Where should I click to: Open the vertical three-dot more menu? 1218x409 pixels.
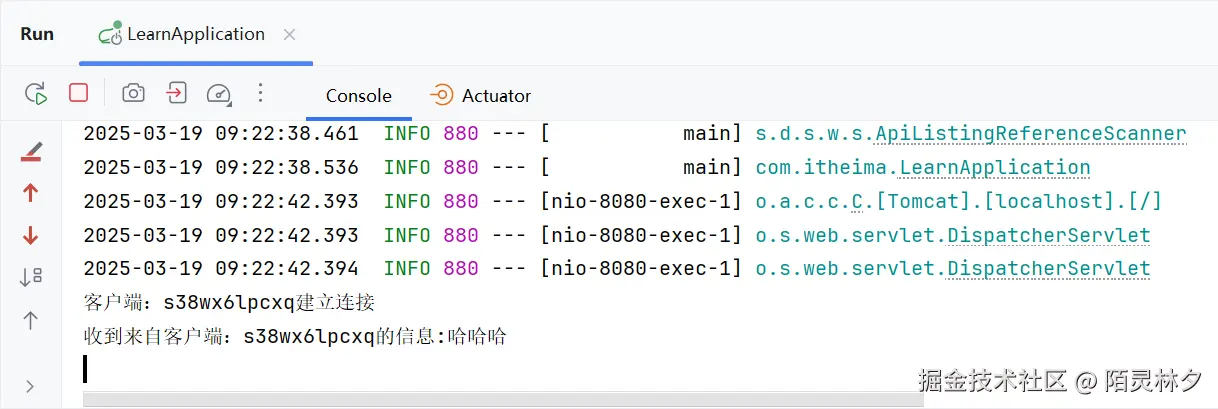[260, 93]
